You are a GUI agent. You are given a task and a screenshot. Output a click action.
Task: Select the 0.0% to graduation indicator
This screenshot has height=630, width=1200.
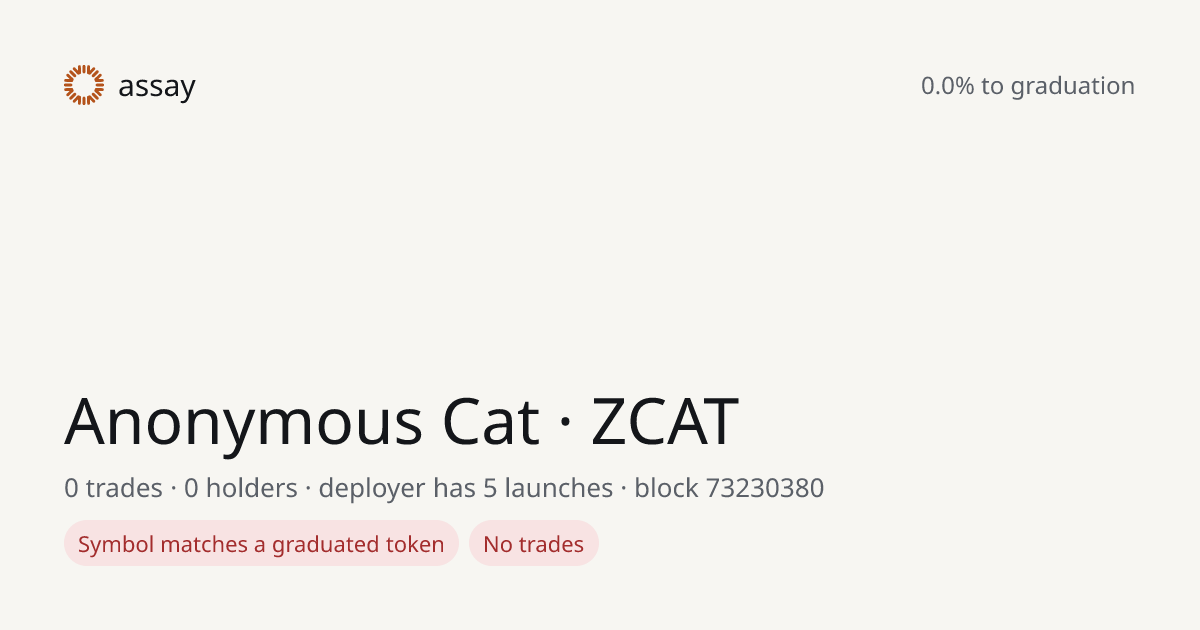tap(1028, 86)
